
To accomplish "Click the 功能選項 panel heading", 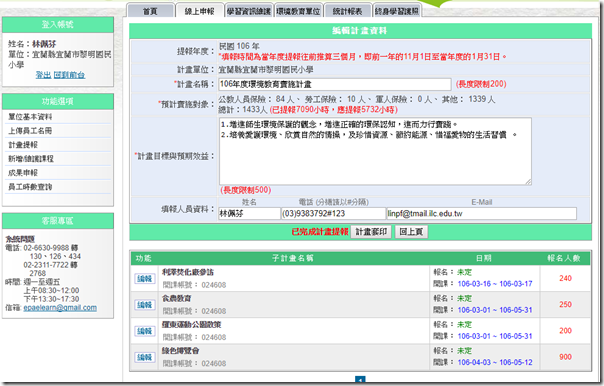I will coord(58,101).
